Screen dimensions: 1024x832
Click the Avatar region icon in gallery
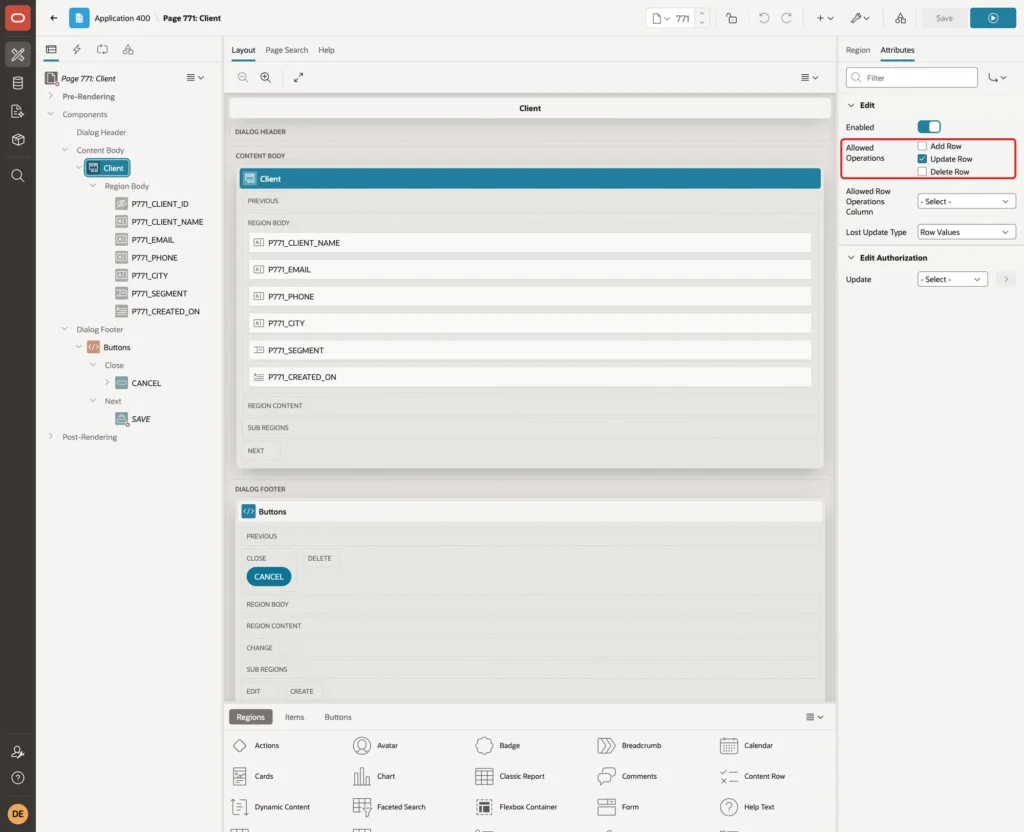tap(362, 745)
